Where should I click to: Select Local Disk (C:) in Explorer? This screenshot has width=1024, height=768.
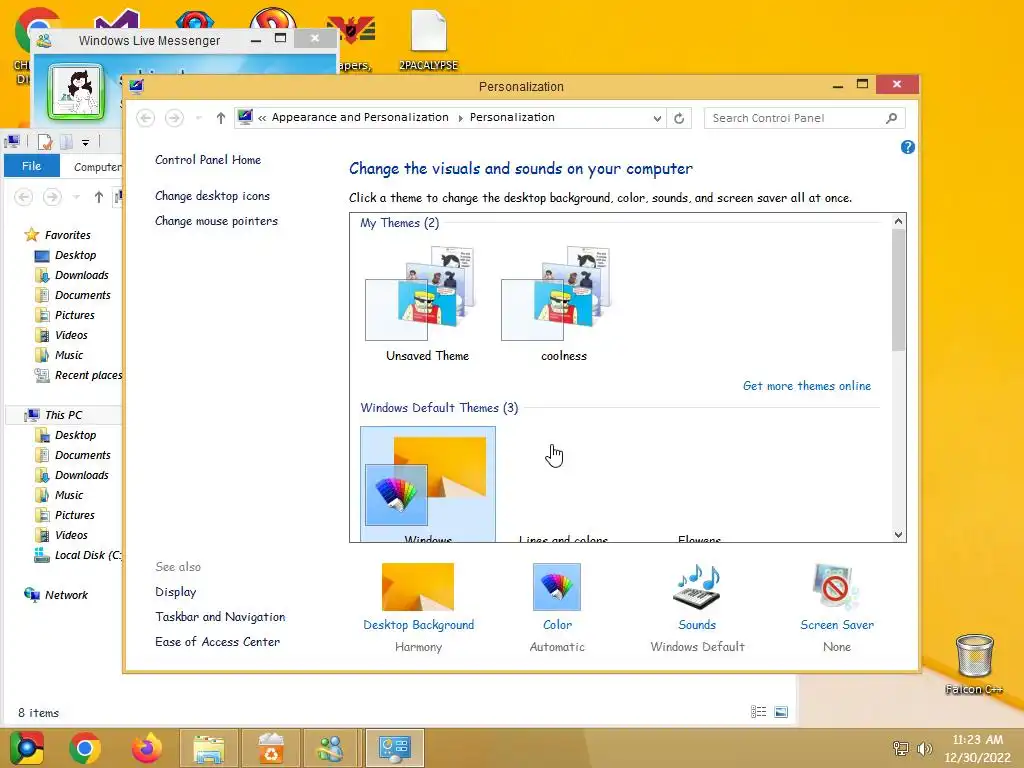pos(78,555)
